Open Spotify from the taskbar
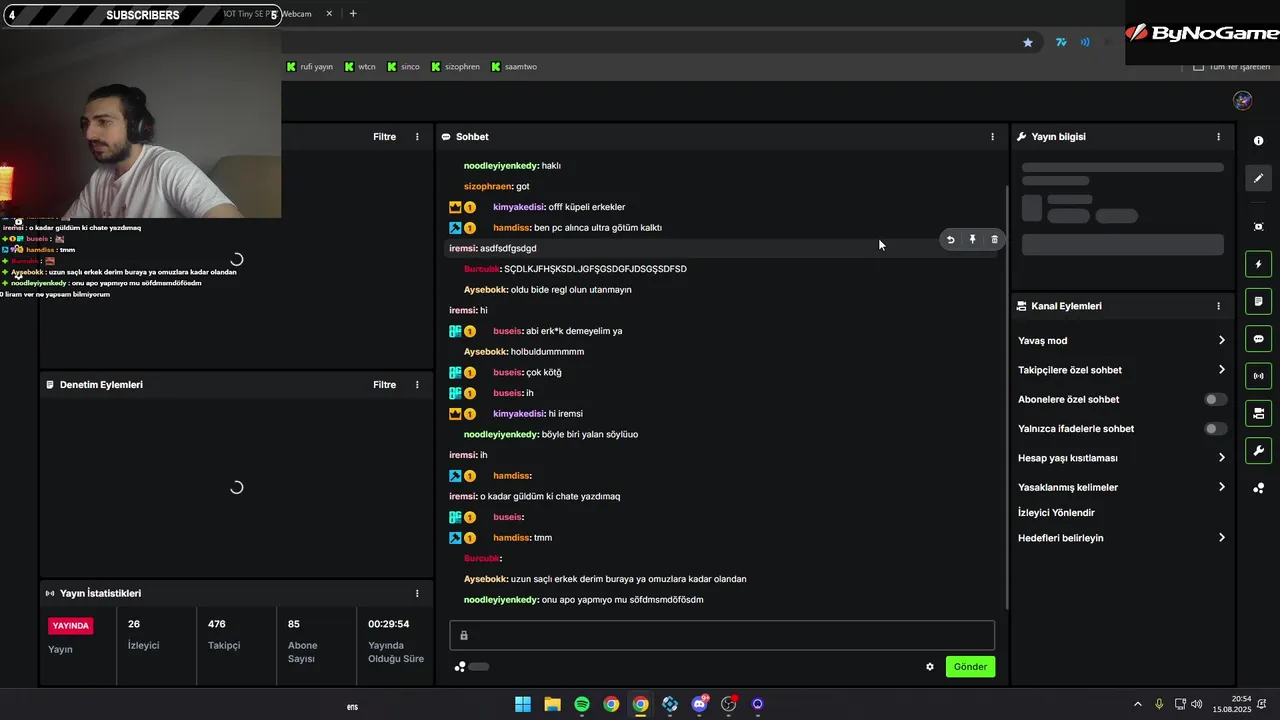 582,704
